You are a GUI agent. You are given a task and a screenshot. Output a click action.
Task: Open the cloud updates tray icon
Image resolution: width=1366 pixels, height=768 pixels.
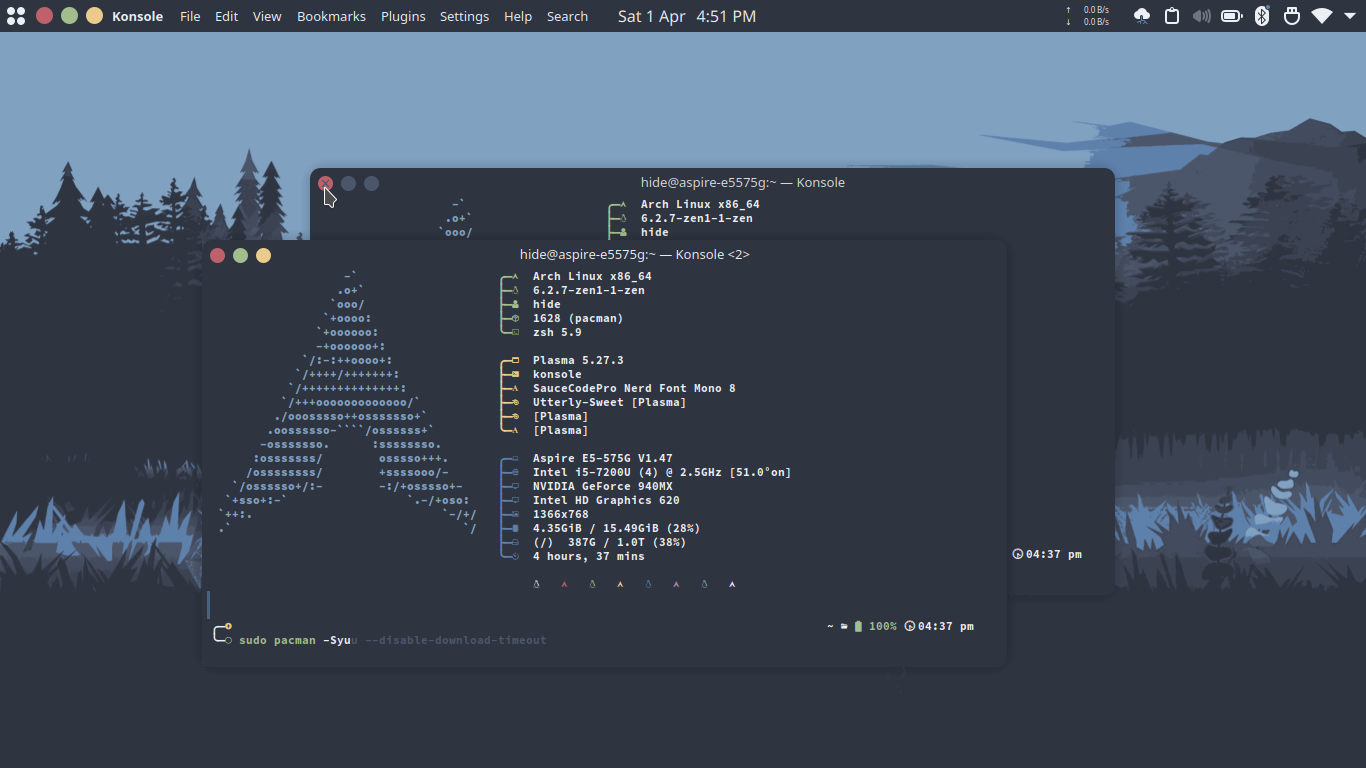(x=1142, y=16)
